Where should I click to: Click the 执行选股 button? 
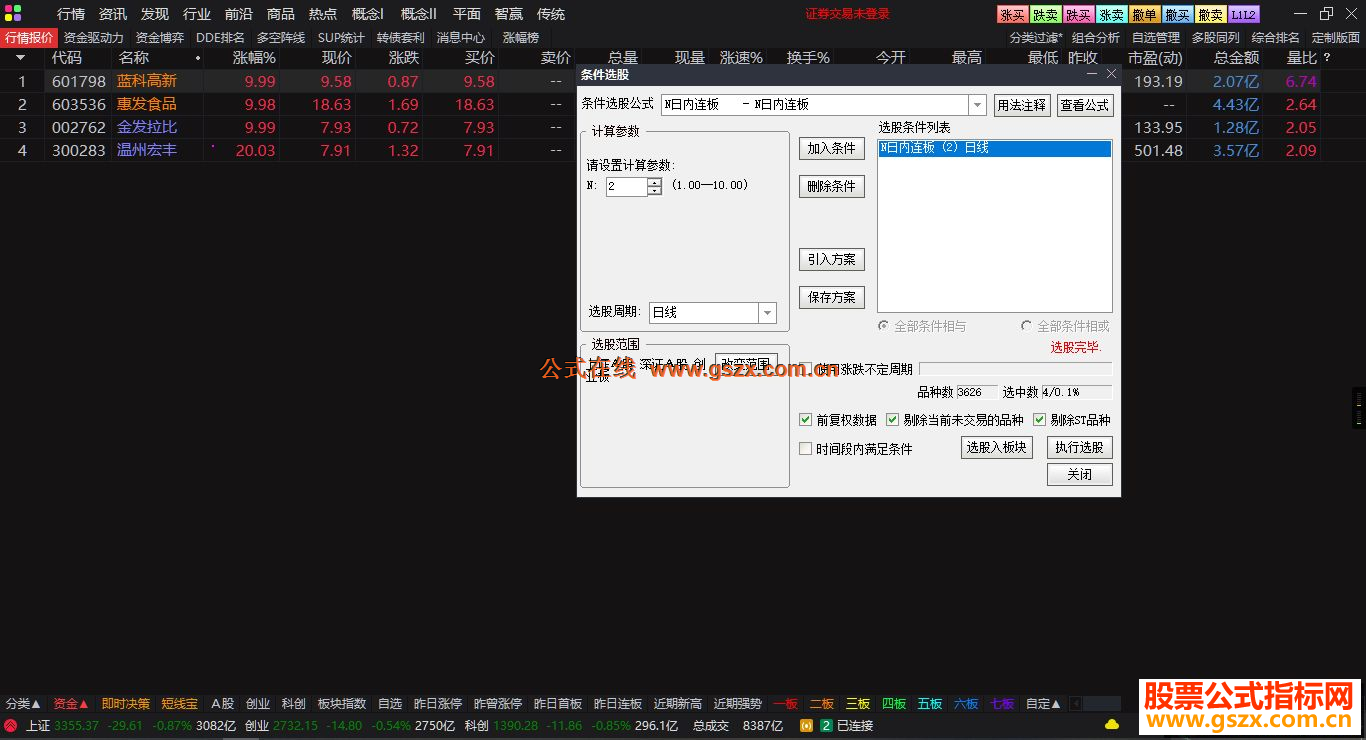(x=1080, y=448)
